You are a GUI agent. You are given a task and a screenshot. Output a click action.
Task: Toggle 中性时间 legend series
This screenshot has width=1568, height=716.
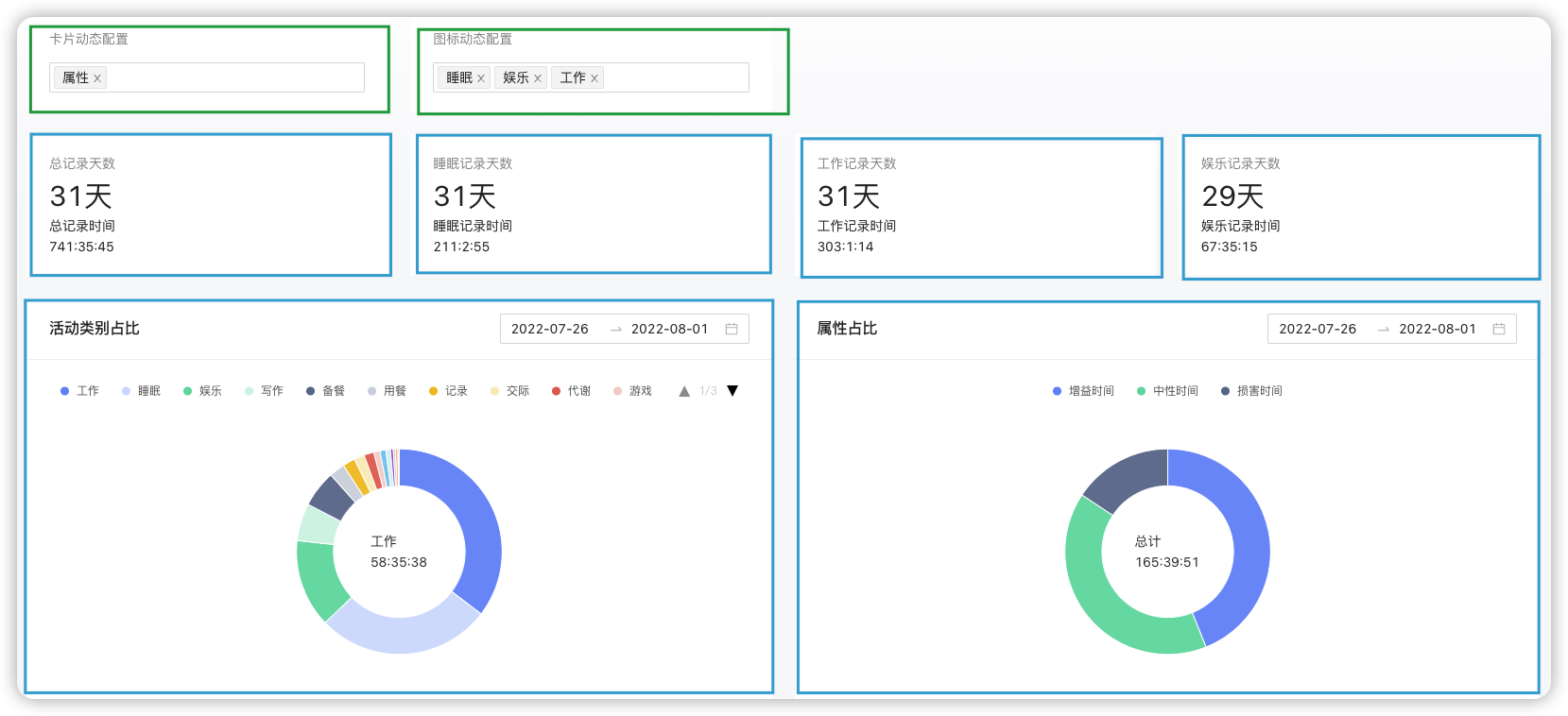[x=1168, y=391]
